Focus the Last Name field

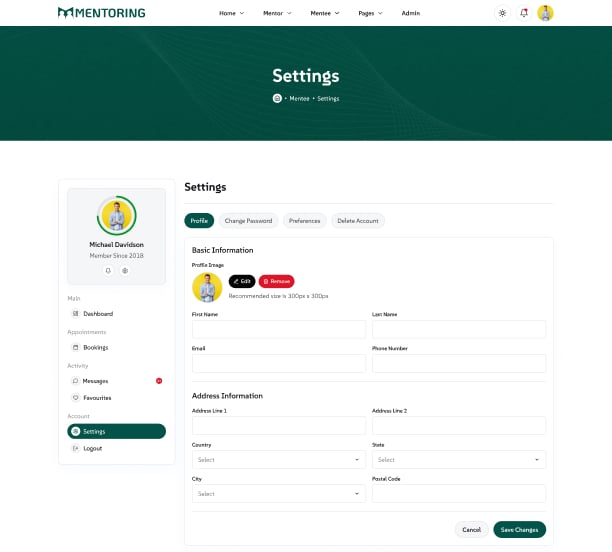coord(459,329)
